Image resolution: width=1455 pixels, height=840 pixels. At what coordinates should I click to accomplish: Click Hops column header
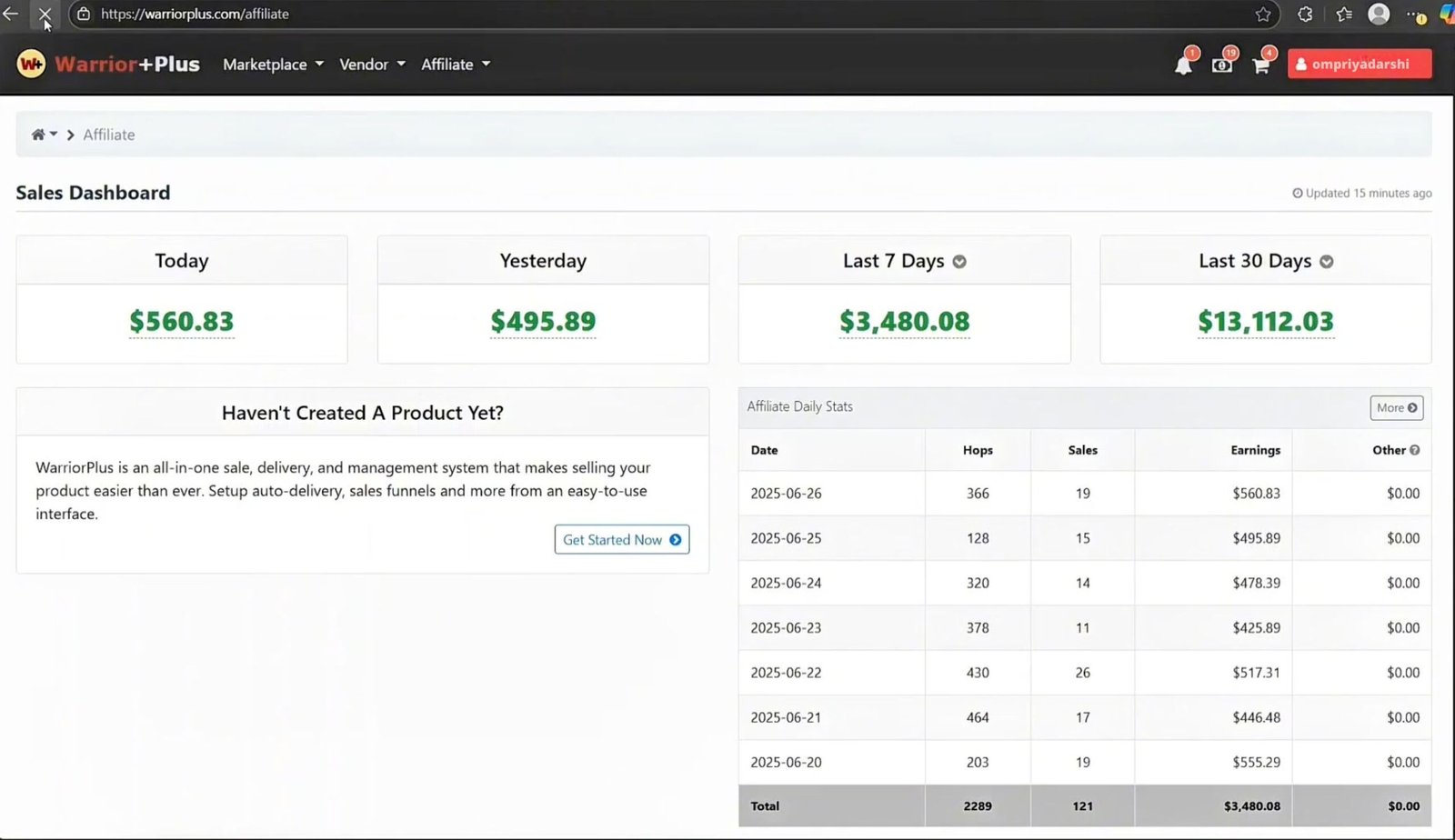(978, 450)
